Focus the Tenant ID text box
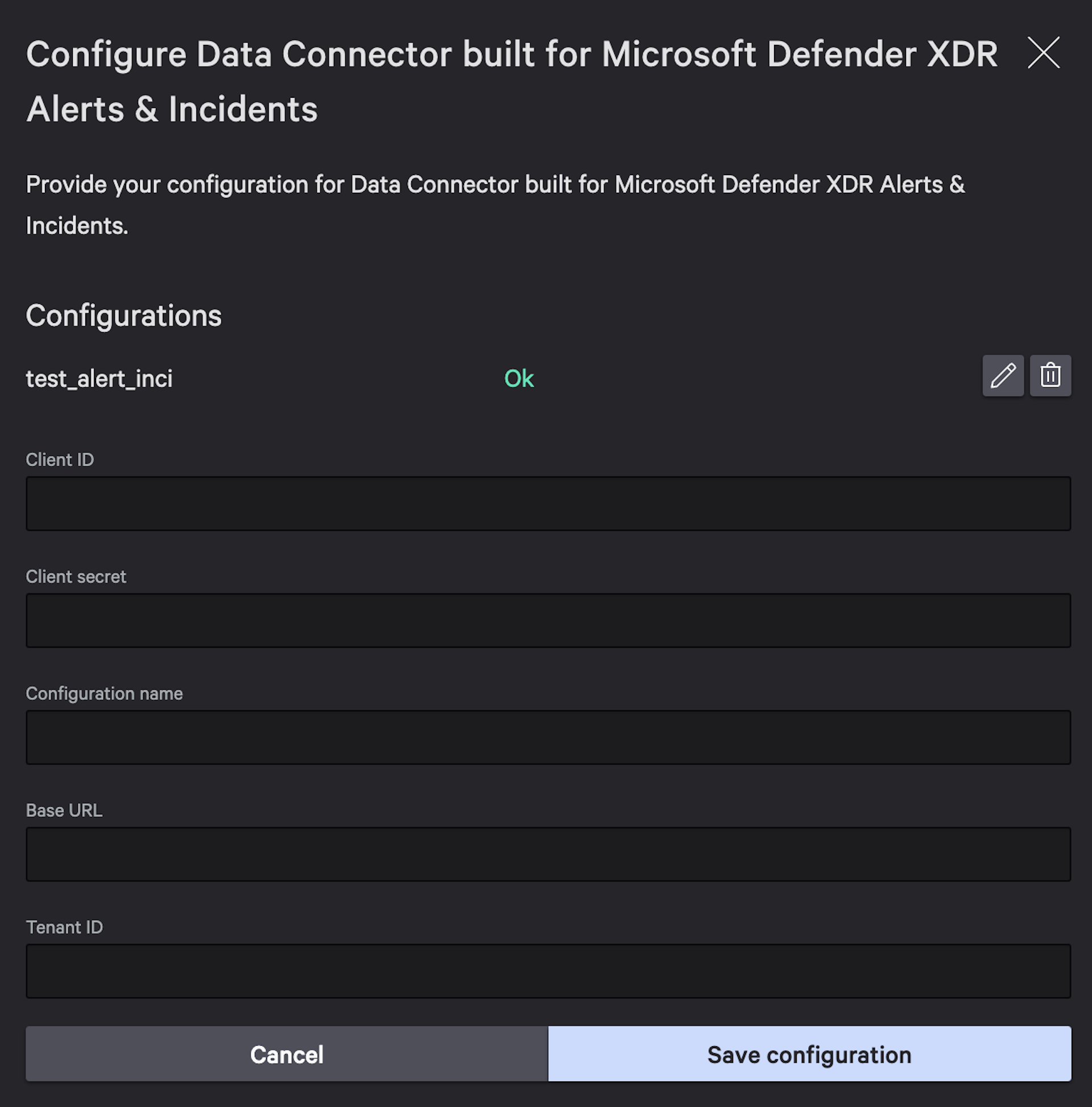 [x=548, y=971]
